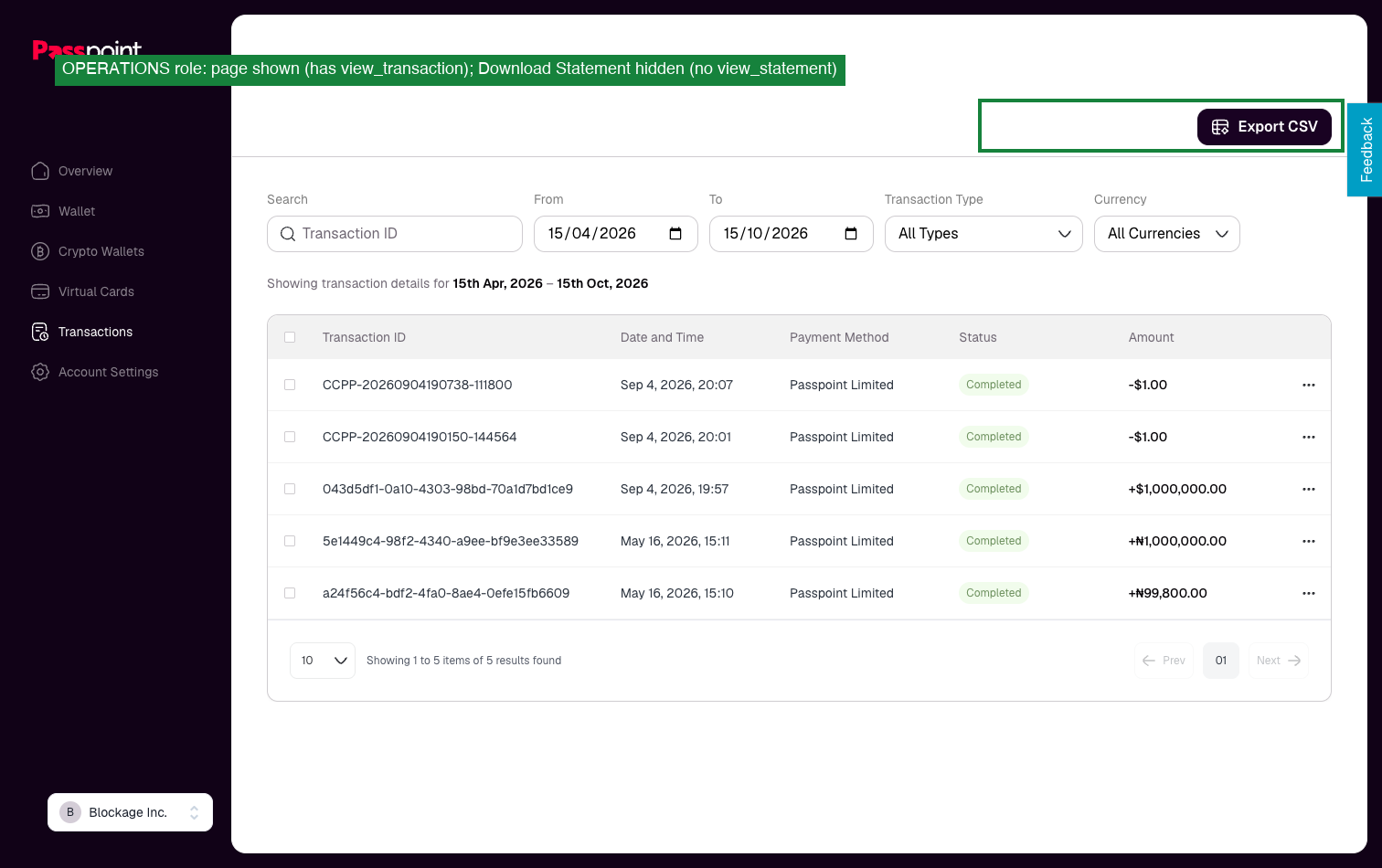1382x868 pixels.
Task: Click page number 01 in pagination
Action: [x=1221, y=661]
